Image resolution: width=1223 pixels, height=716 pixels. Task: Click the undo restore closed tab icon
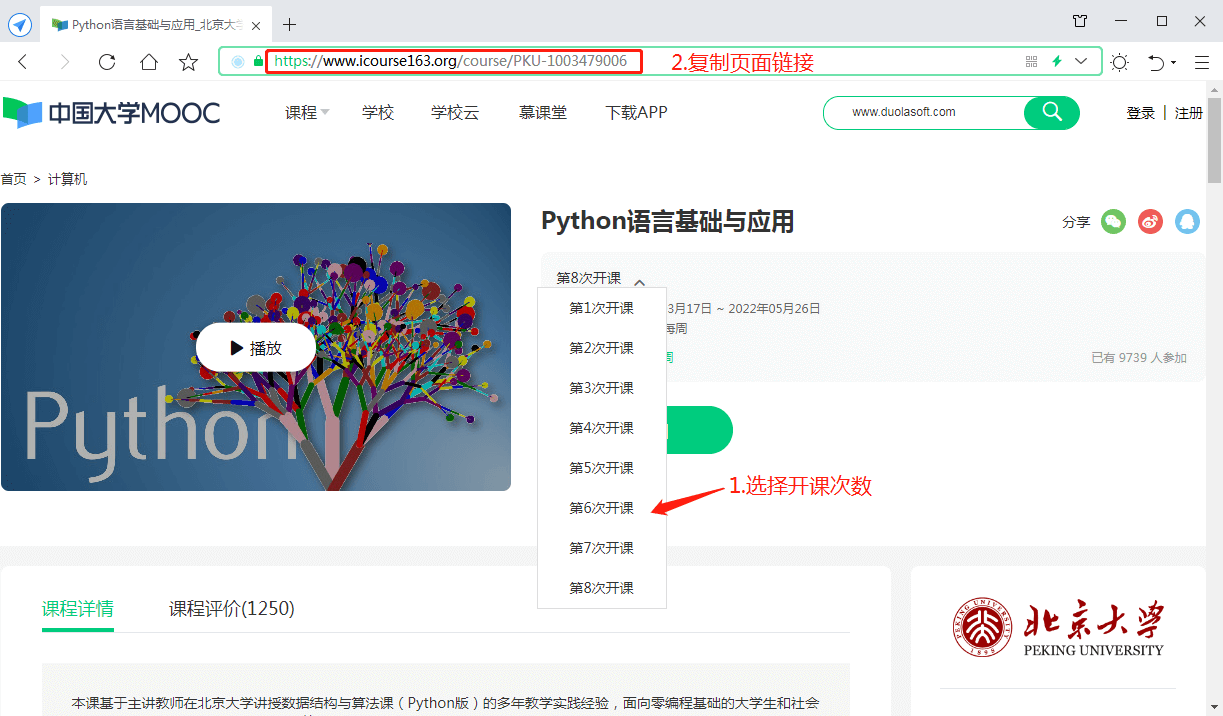click(1157, 62)
